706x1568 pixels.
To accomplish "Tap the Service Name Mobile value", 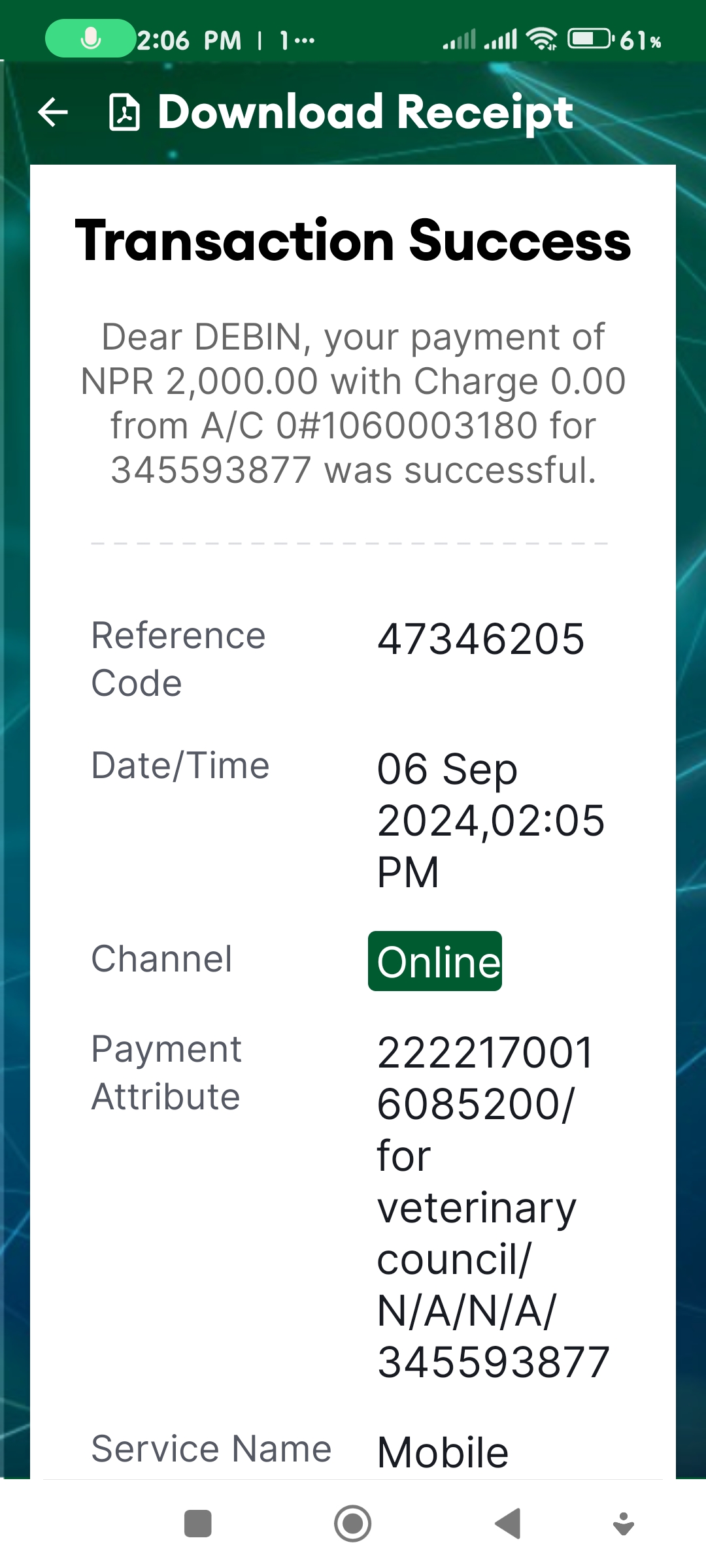I will [x=443, y=1452].
